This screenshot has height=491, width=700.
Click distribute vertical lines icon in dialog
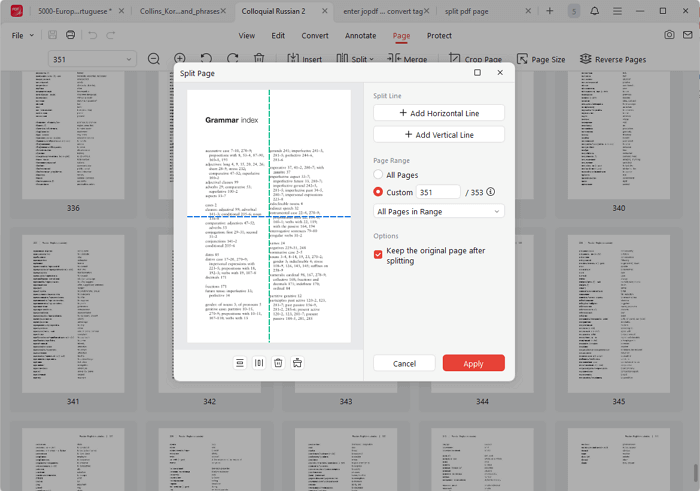coord(259,363)
